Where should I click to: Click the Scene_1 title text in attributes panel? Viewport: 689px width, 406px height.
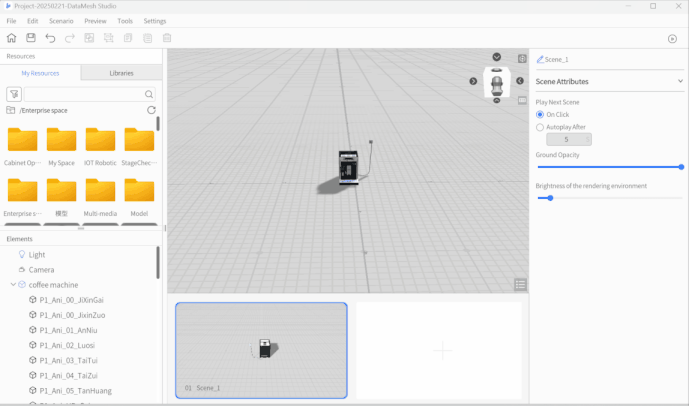coord(556,59)
